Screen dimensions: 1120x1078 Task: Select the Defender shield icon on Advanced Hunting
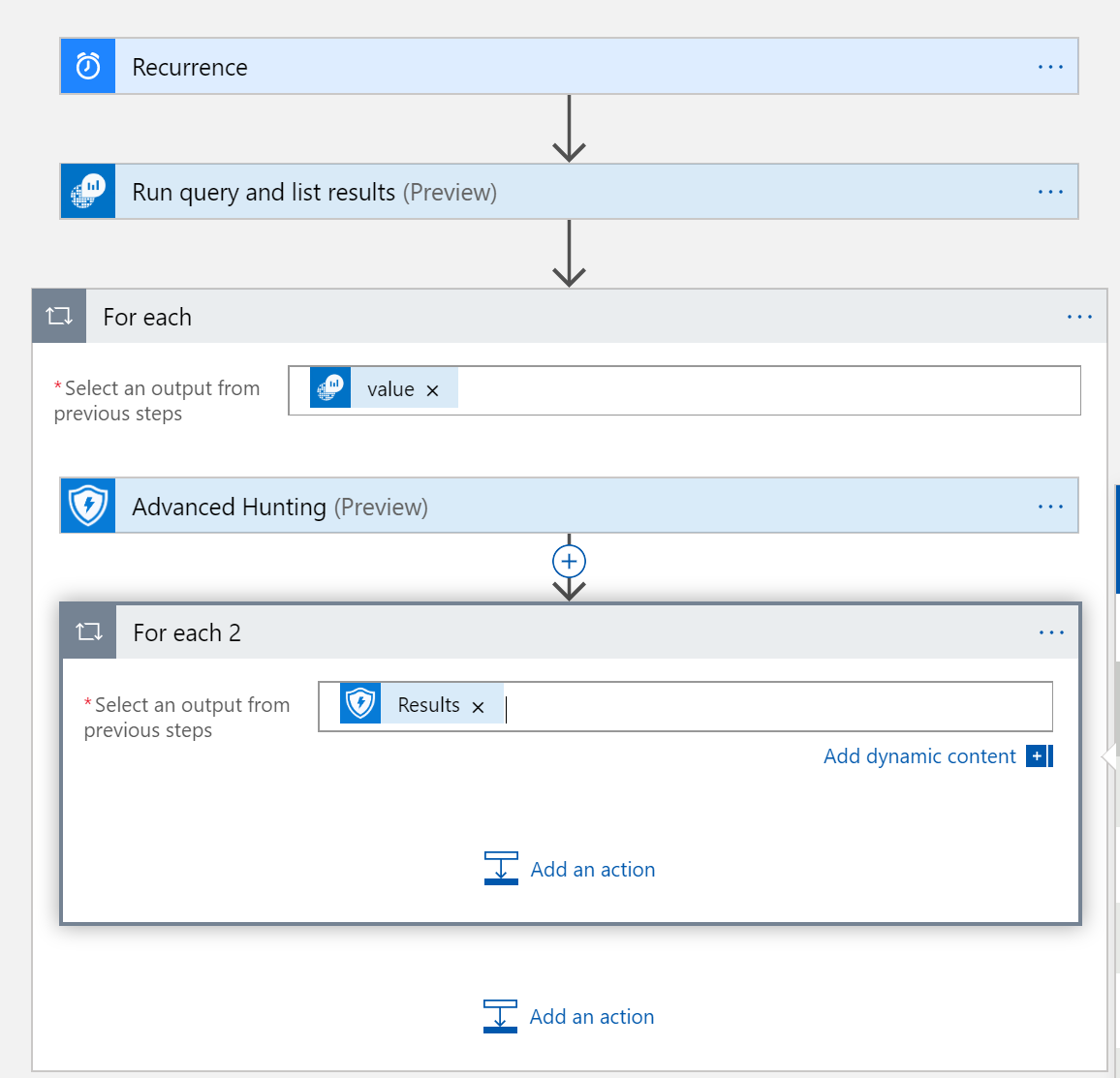coord(87,505)
